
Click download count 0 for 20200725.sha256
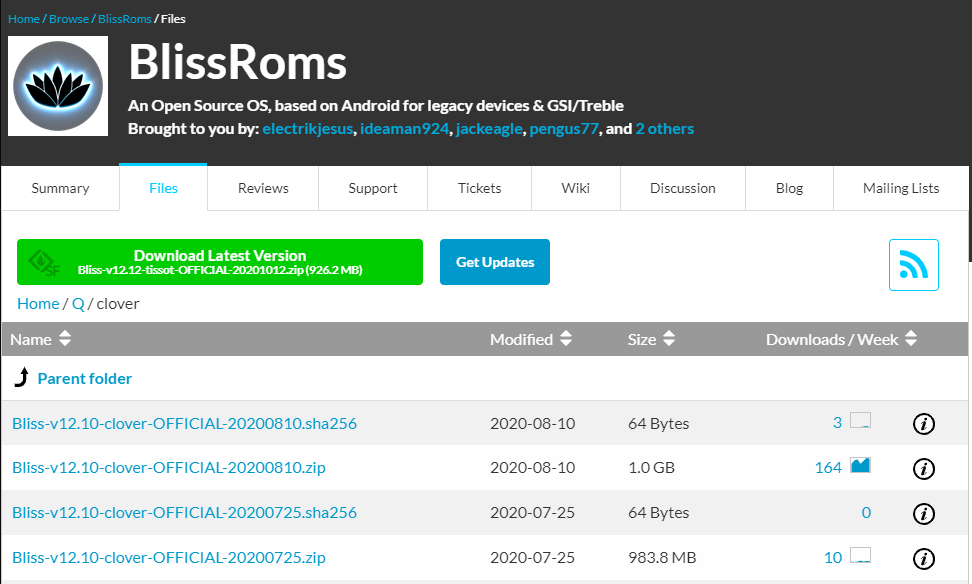(866, 513)
